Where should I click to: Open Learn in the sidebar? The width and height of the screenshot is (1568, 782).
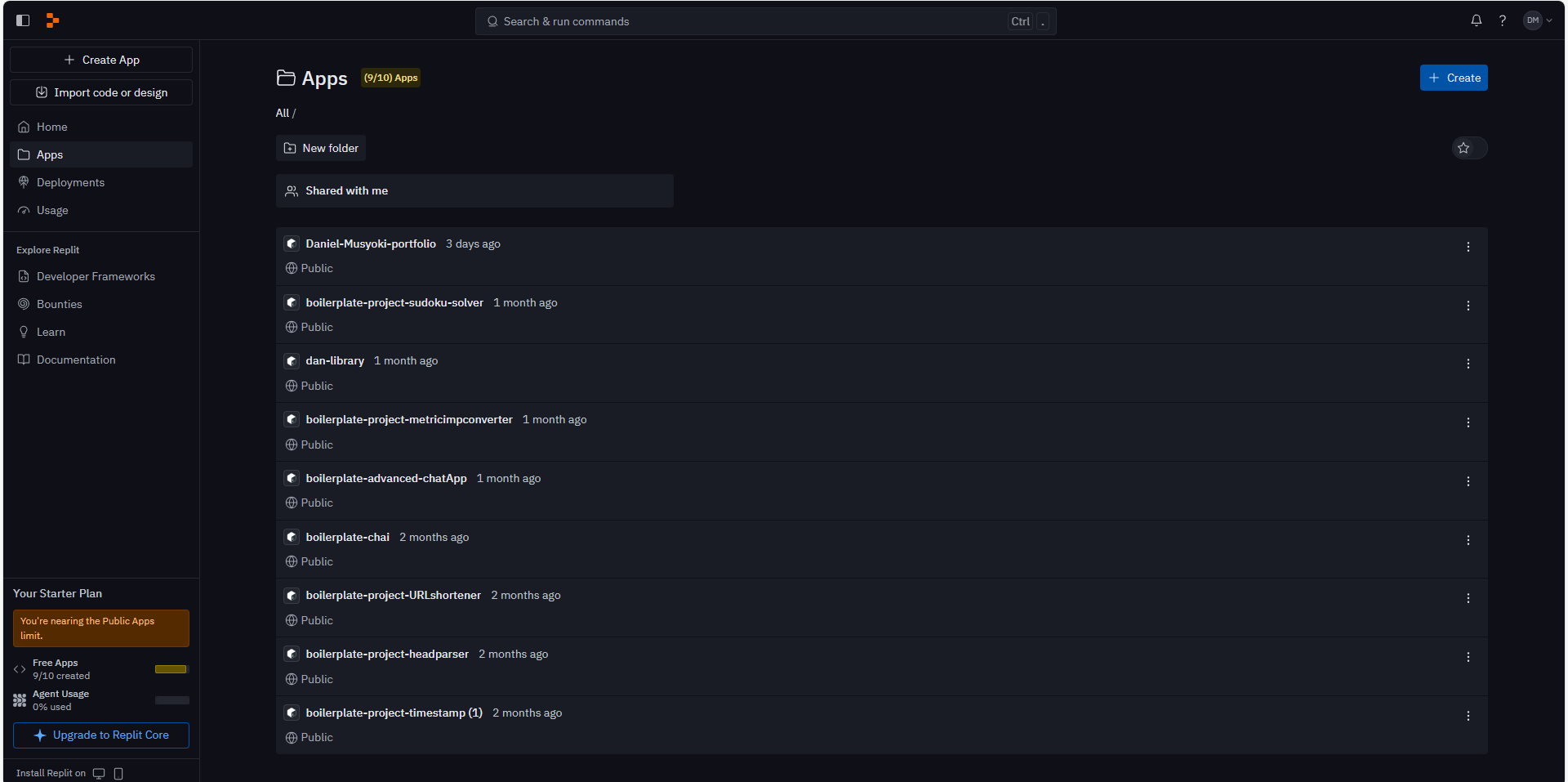click(x=101, y=332)
